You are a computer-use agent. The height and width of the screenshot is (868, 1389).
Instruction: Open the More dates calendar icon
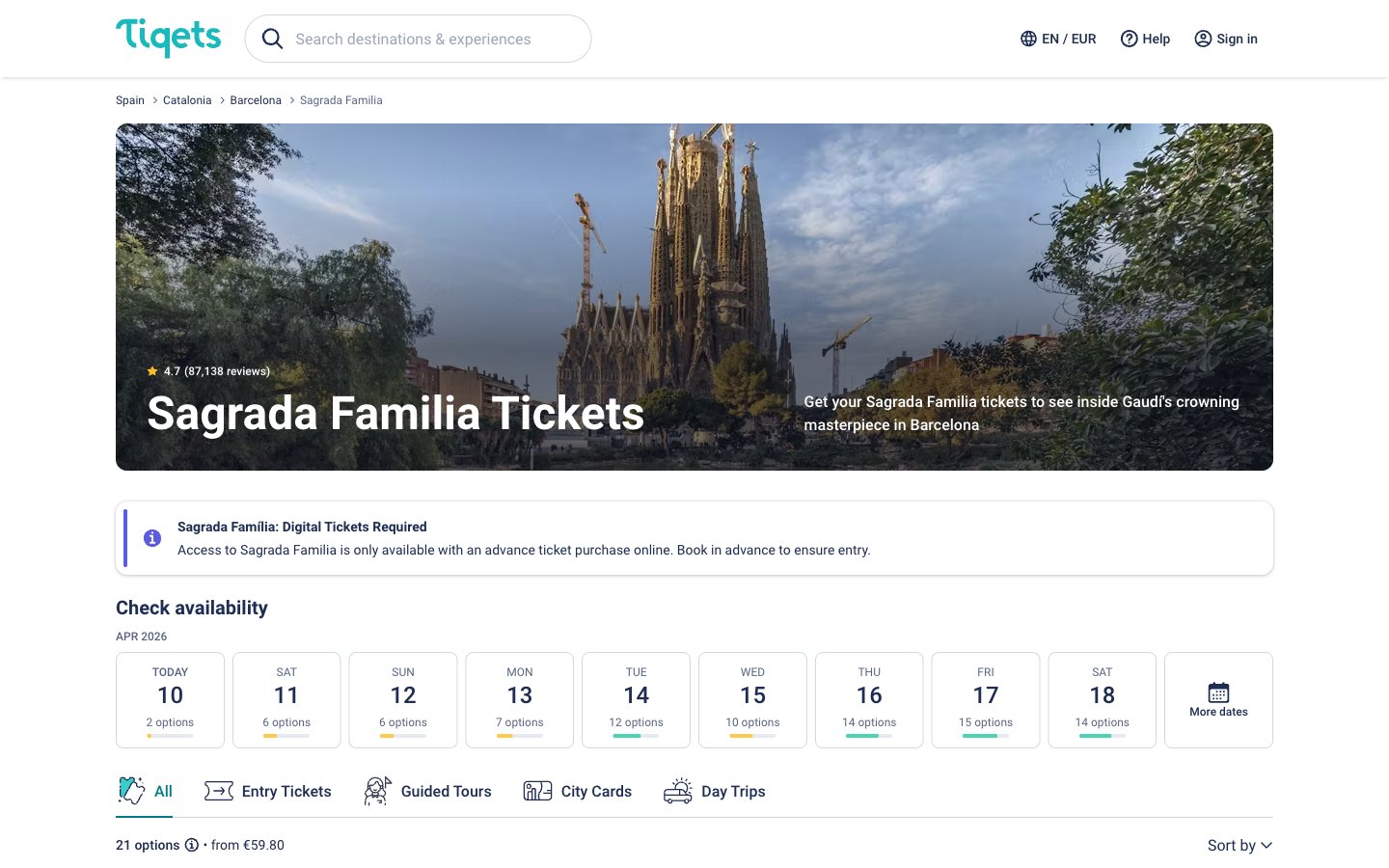coord(1218,692)
